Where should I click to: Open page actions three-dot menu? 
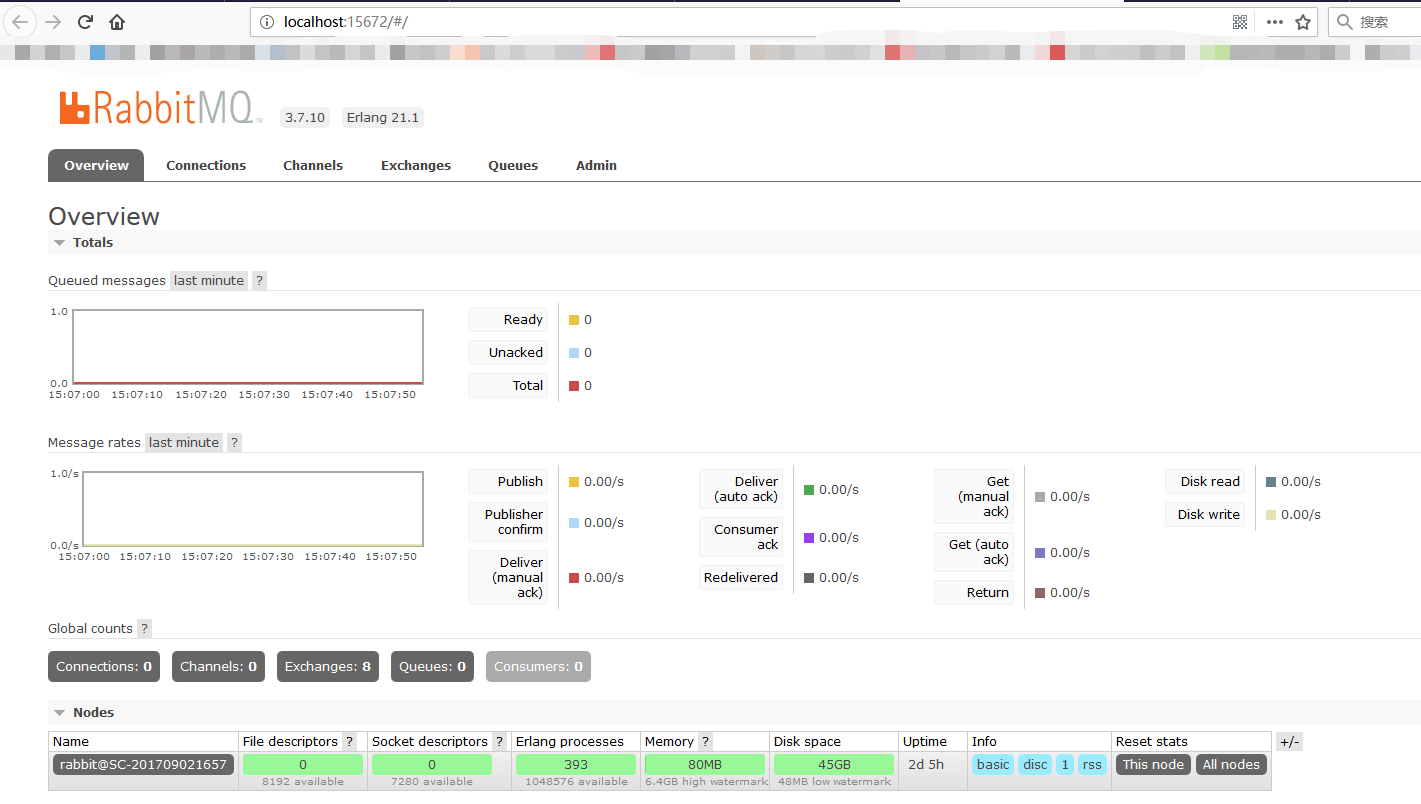[x=1274, y=22]
